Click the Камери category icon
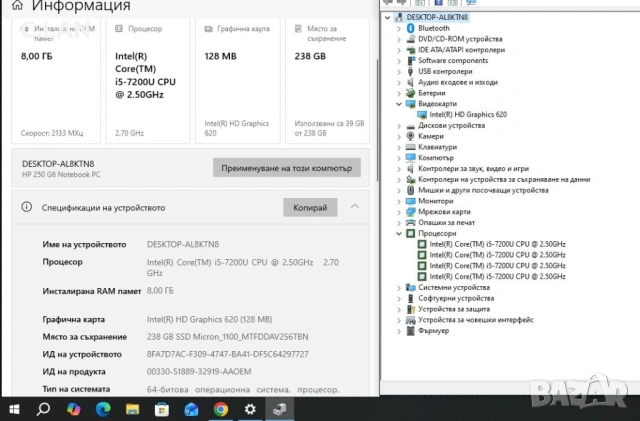 point(411,136)
